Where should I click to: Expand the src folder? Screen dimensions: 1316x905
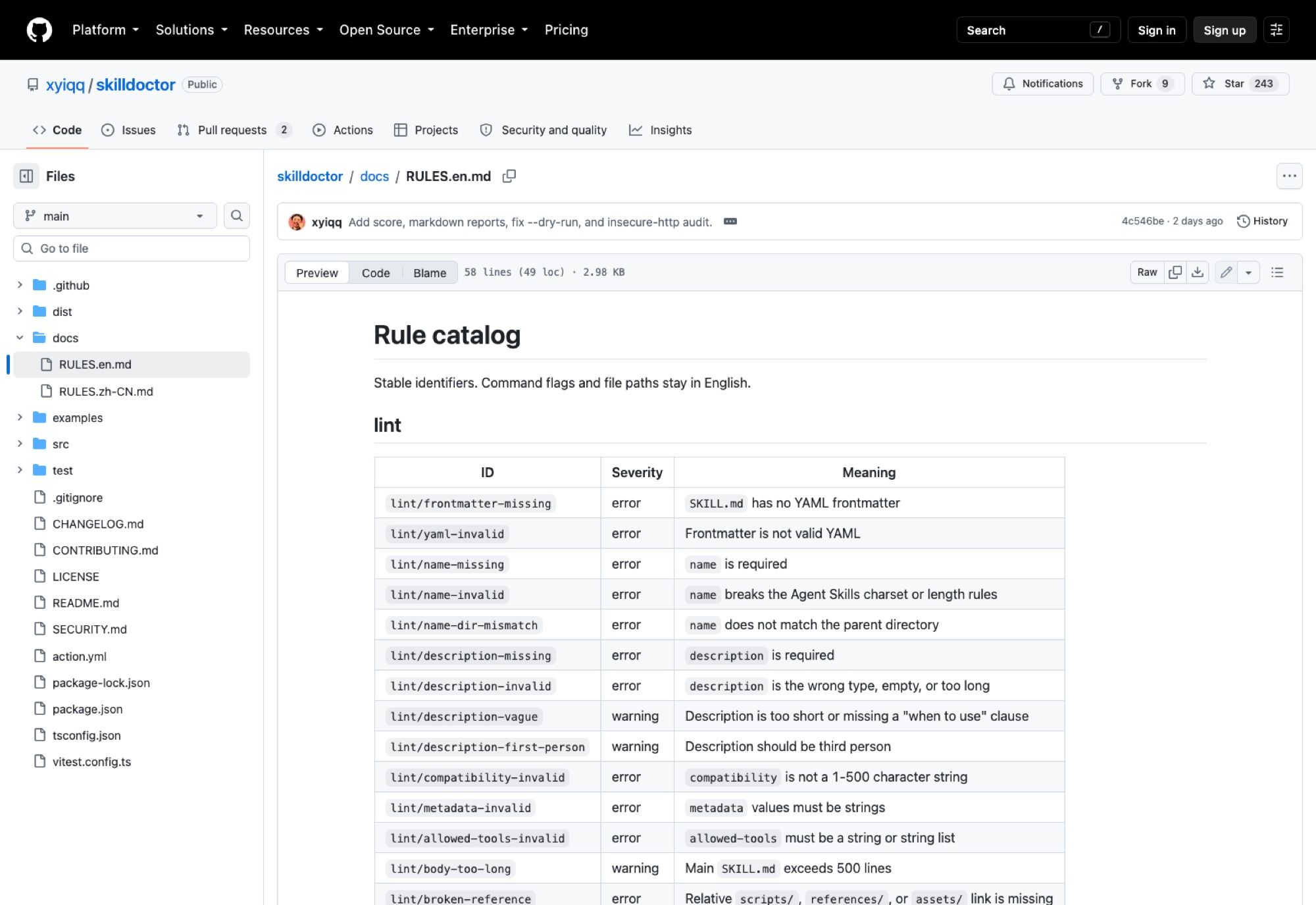20,444
